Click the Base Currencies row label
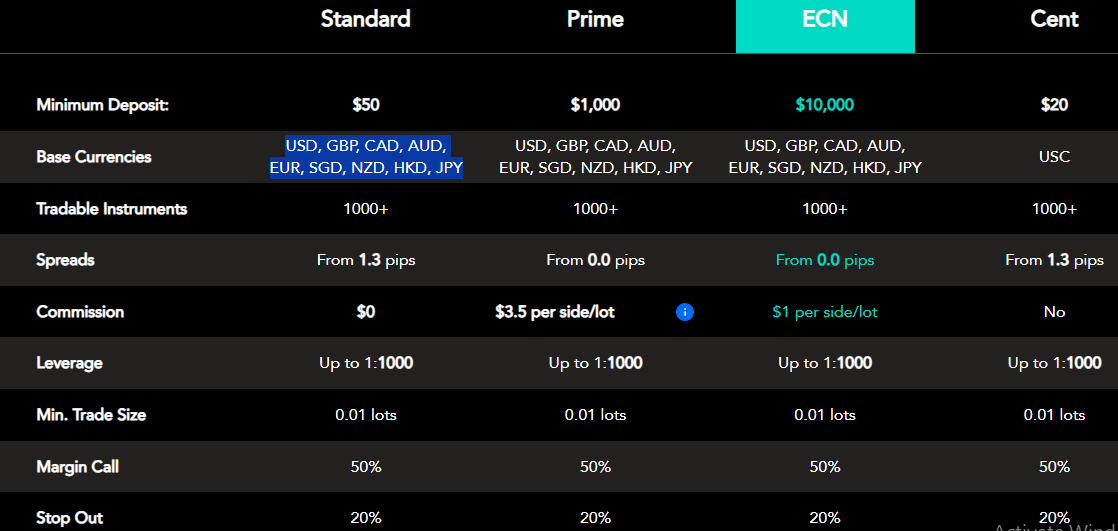This screenshot has width=1118, height=531. coord(94,157)
